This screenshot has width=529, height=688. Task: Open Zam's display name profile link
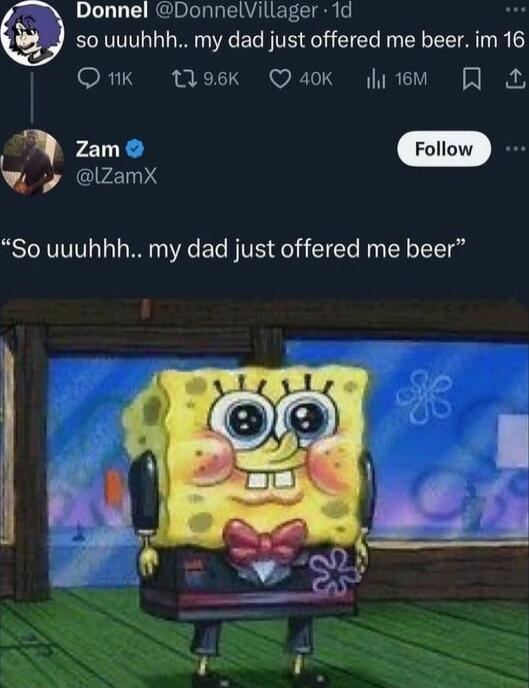(97, 149)
